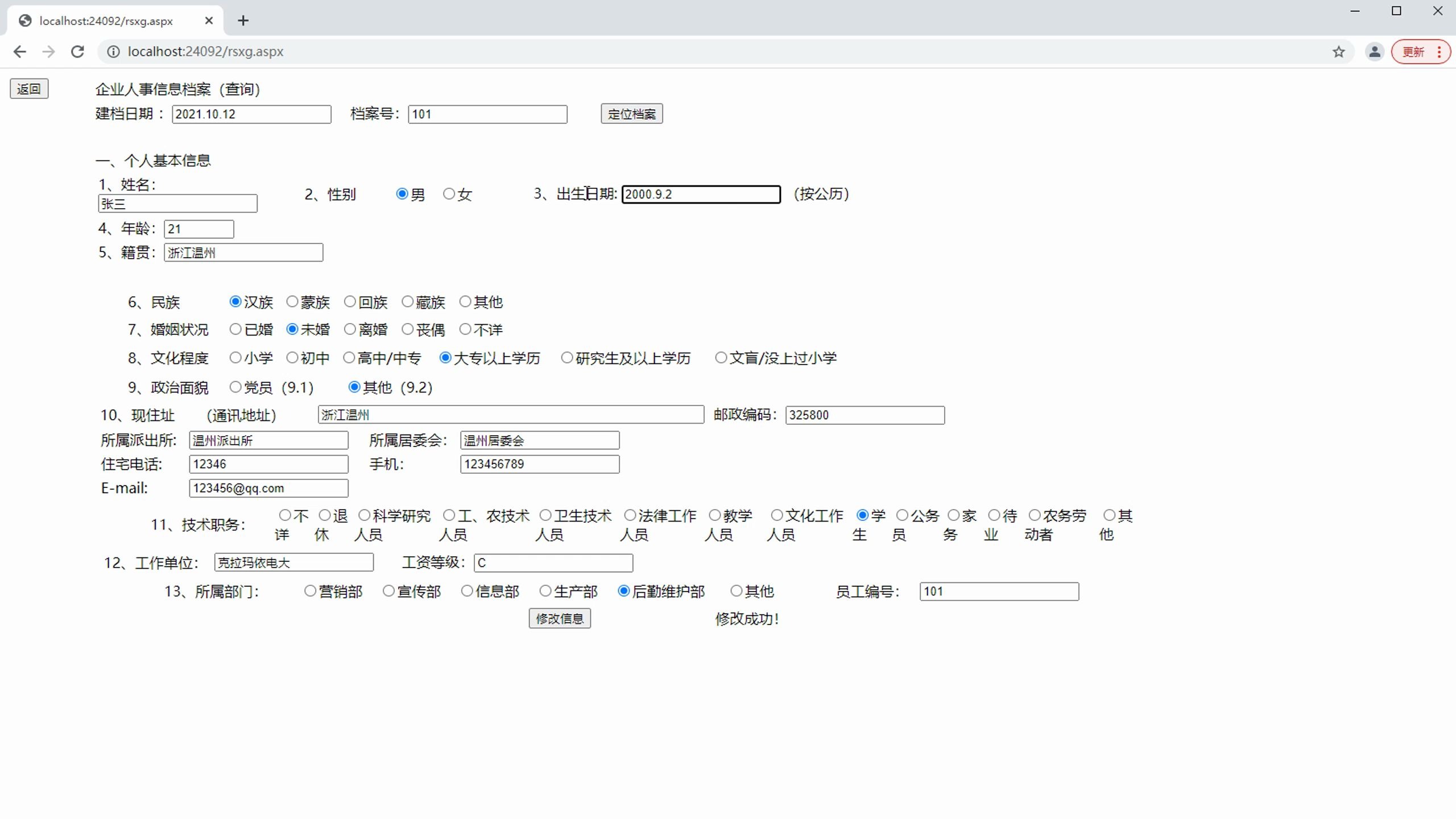Open the Chrome profile avatar icon
Screen dimensions: 1456x819
pos(1375,52)
